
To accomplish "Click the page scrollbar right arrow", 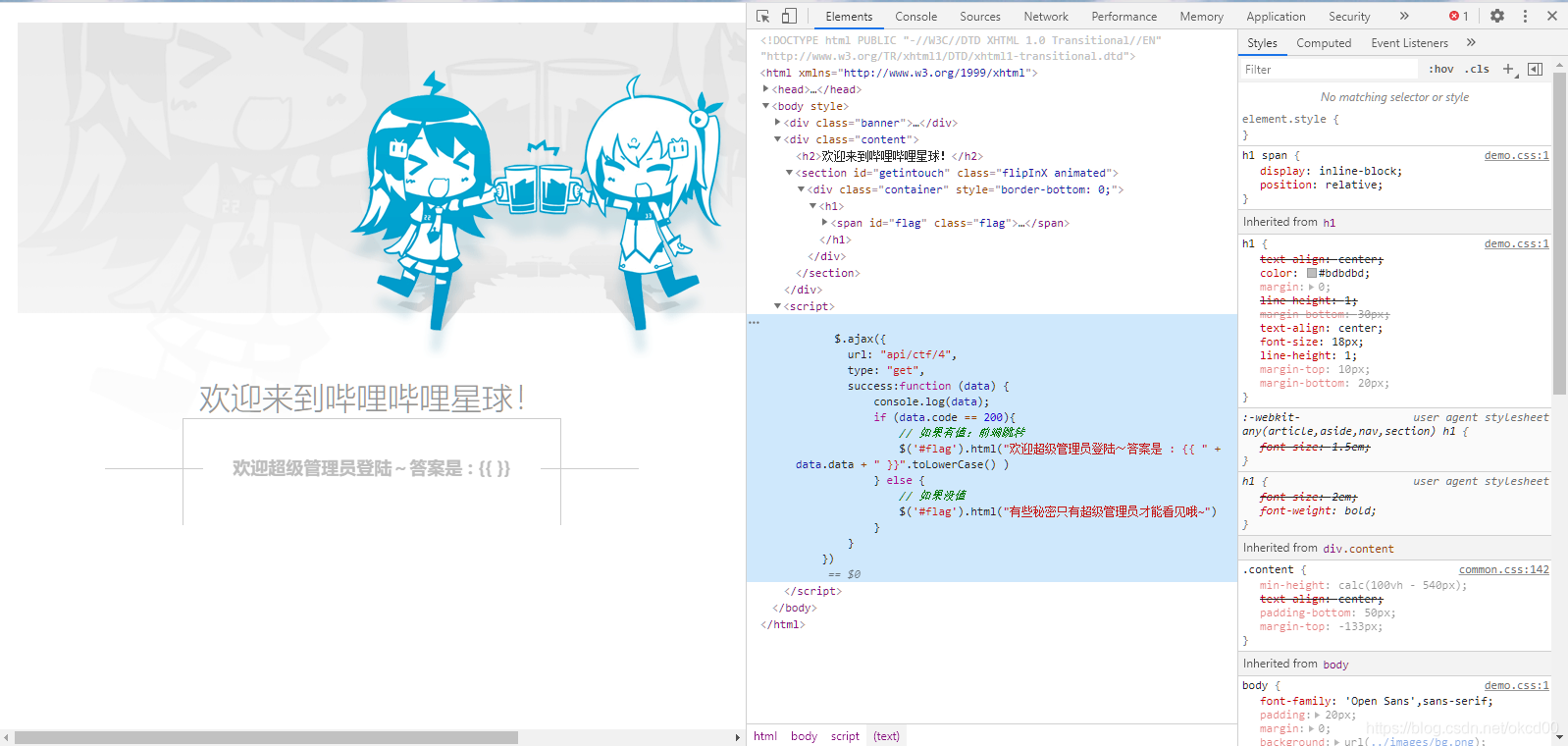I will coord(738,737).
